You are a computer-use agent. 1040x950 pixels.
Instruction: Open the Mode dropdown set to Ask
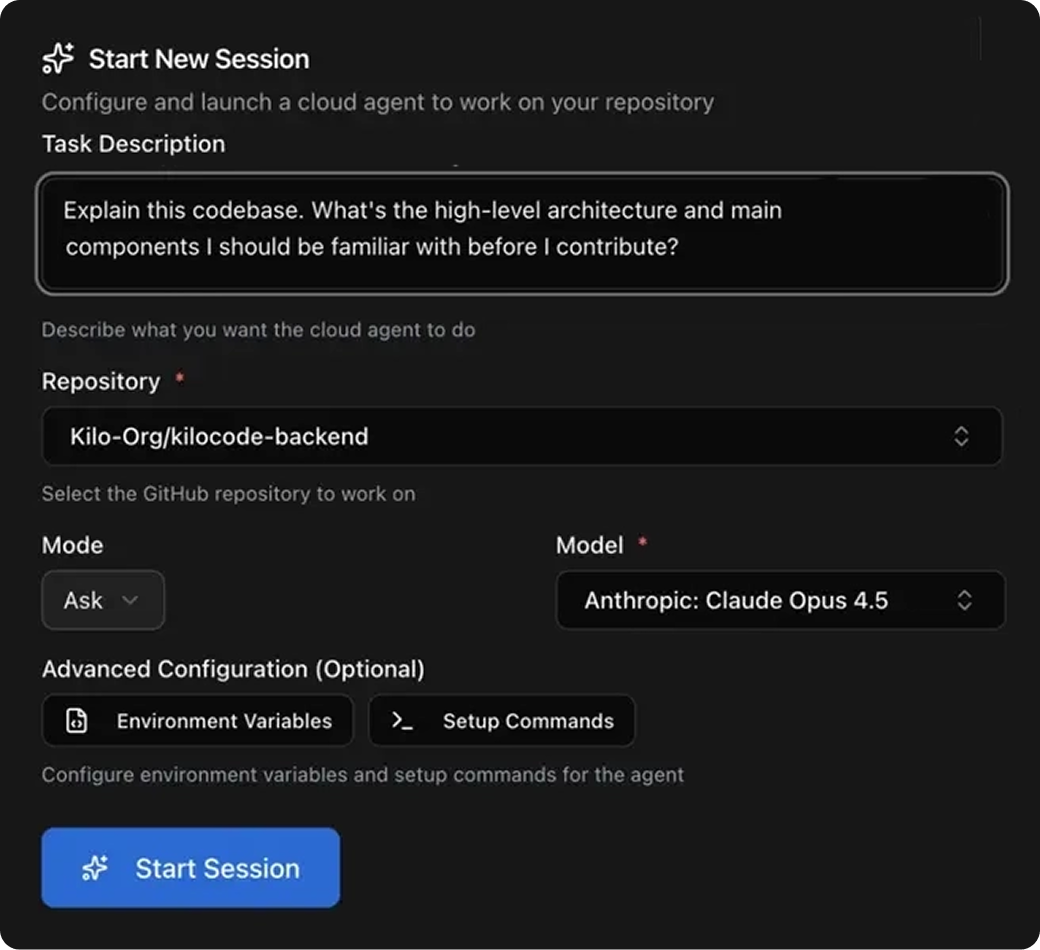click(x=103, y=600)
